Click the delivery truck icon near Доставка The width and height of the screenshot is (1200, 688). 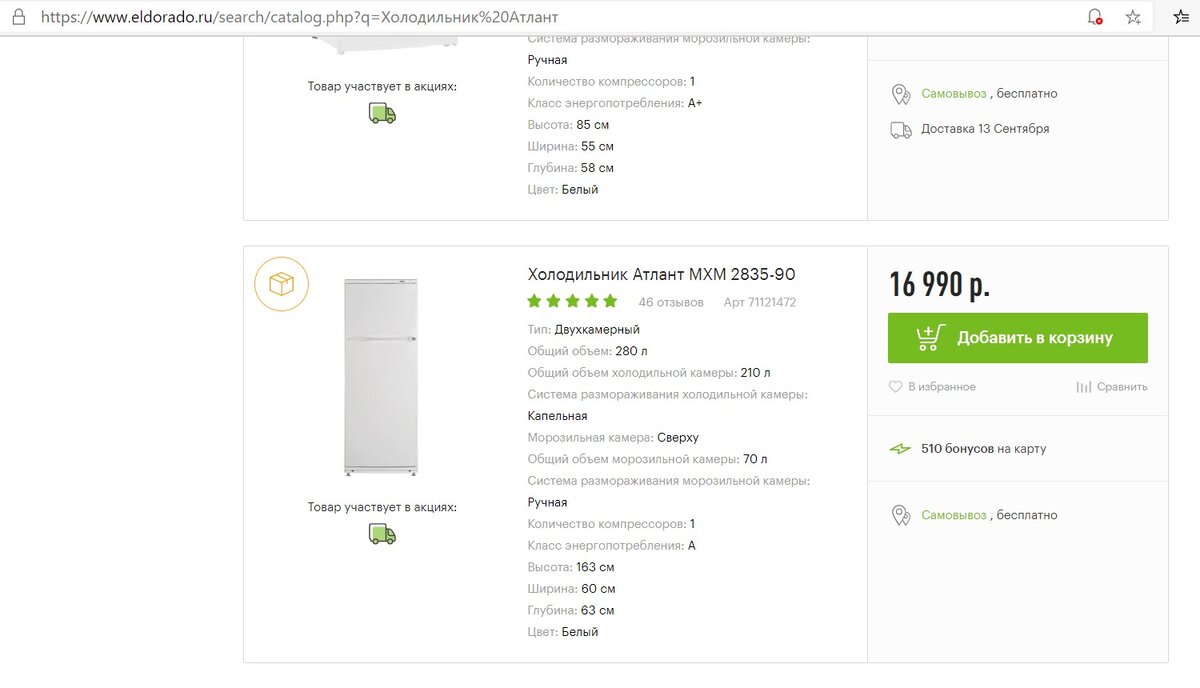pos(901,130)
